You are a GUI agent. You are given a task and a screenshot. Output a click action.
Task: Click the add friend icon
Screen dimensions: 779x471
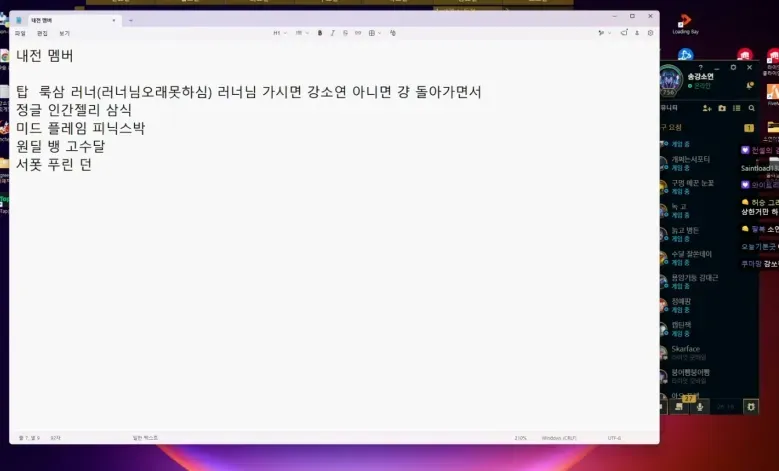[x=707, y=108]
